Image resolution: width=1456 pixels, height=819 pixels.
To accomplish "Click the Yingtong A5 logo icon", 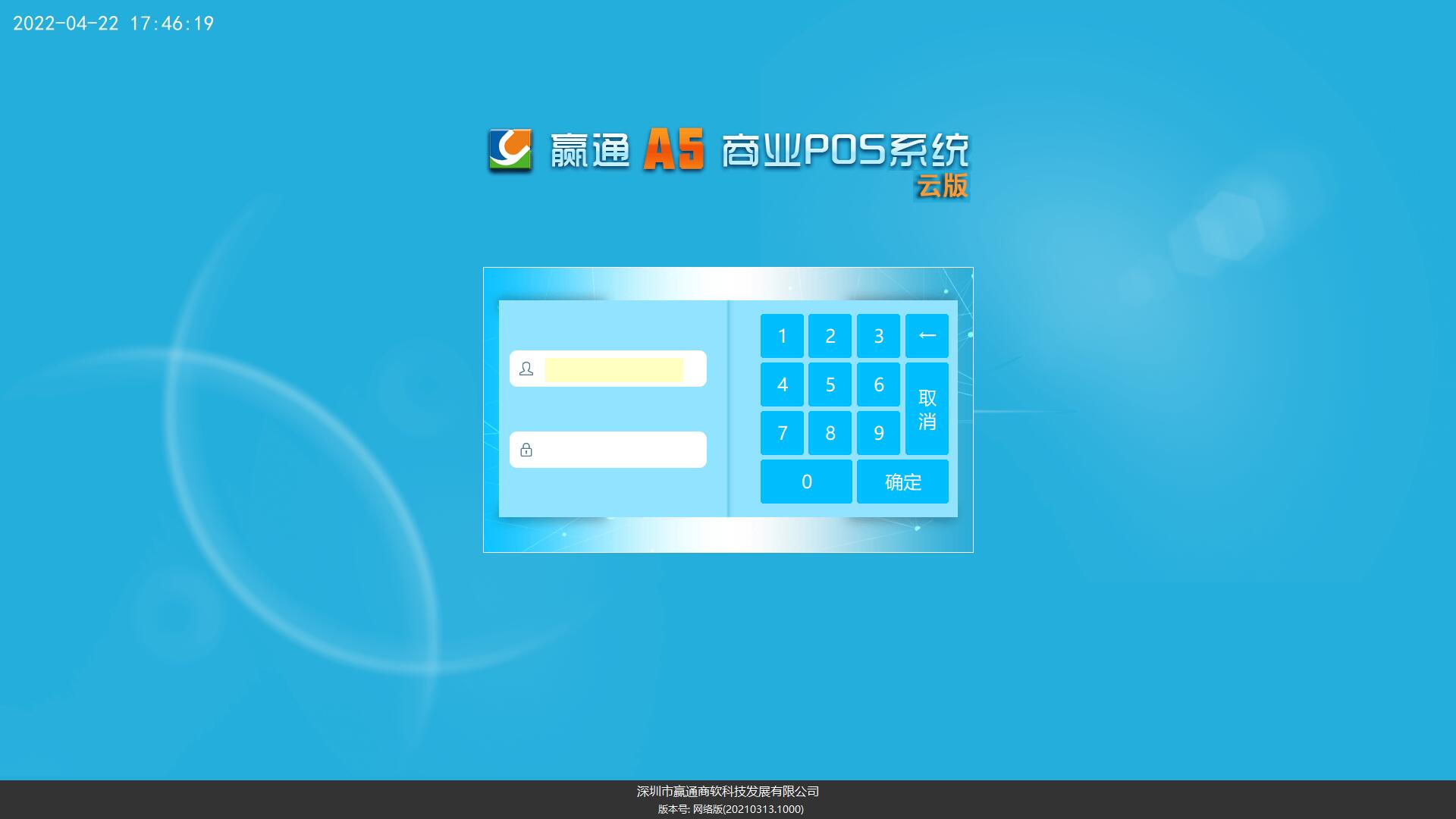I will point(510,150).
